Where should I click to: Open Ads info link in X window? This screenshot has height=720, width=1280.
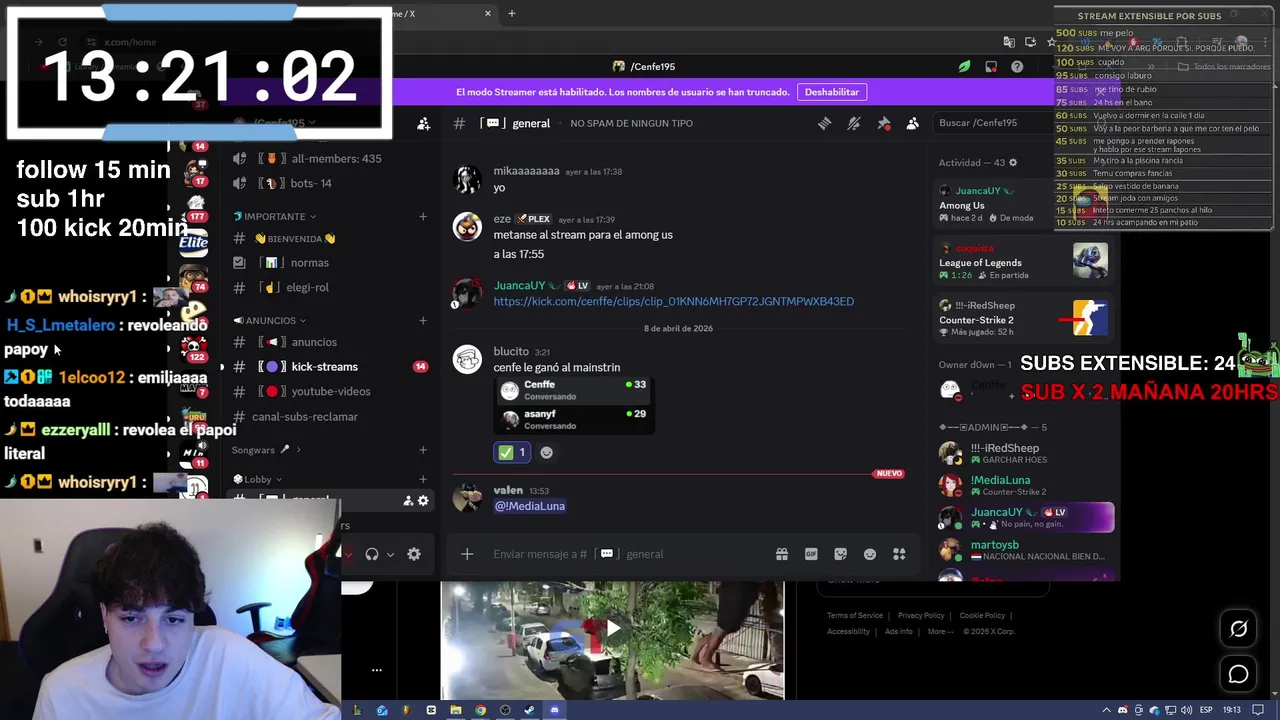898,631
